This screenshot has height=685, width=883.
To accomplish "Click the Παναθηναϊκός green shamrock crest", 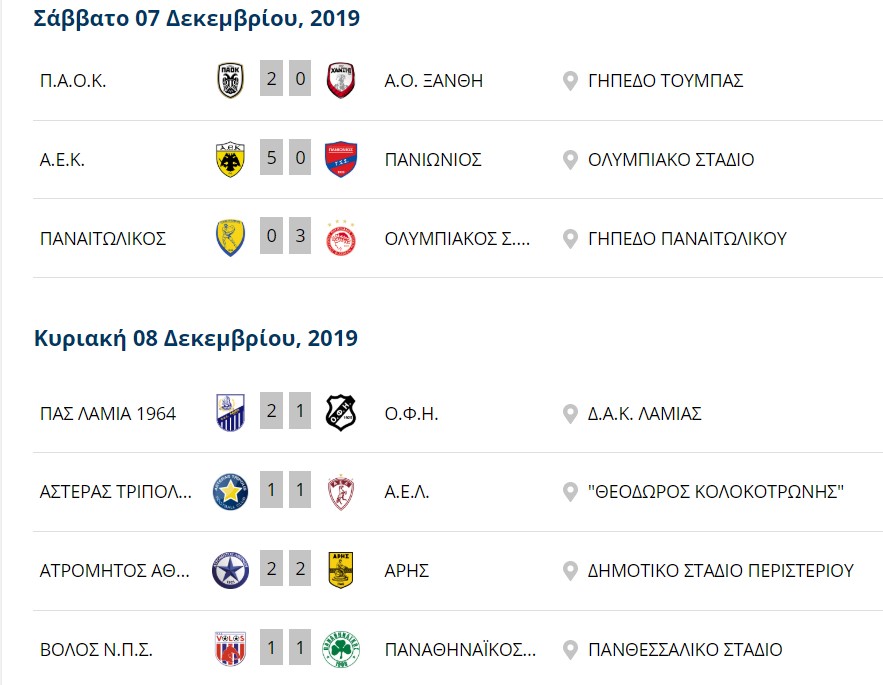I will coord(341,649).
